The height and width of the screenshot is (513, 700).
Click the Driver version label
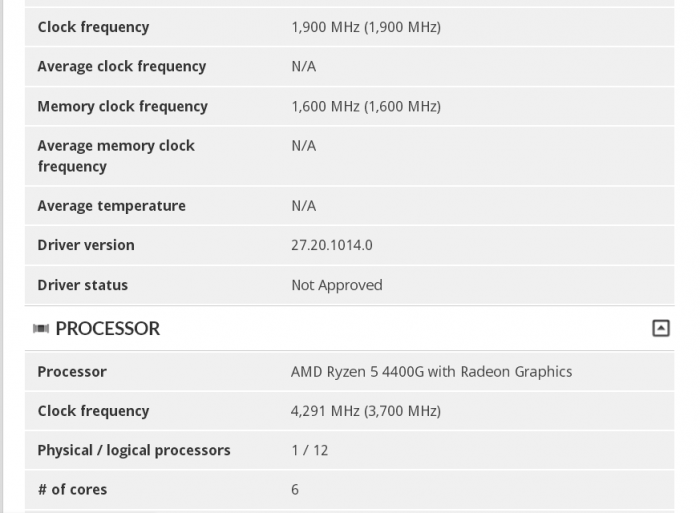[85, 245]
